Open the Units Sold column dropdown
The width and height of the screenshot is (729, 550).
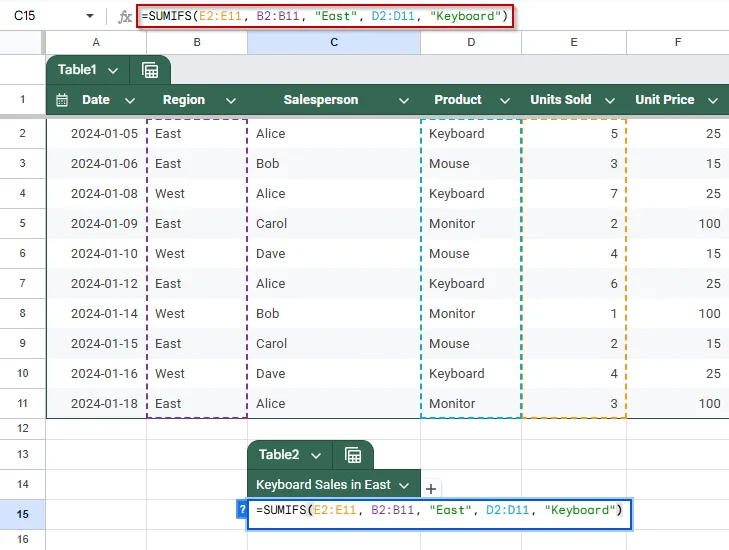tap(610, 100)
